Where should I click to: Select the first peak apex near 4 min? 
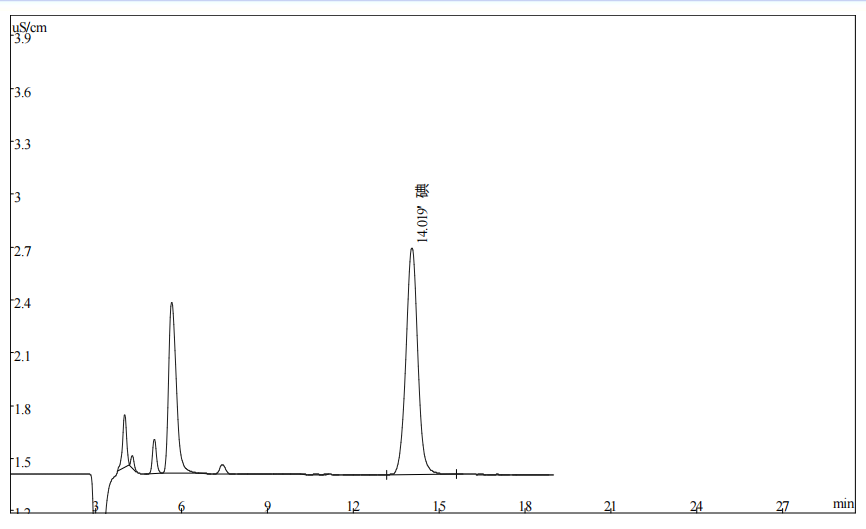tap(125, 415)
